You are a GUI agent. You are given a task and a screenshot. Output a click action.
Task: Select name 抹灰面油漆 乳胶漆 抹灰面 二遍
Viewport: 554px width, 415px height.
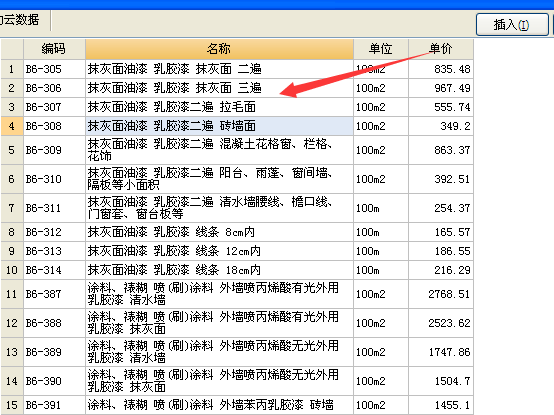pyautogui.click(x=219, y=69)
